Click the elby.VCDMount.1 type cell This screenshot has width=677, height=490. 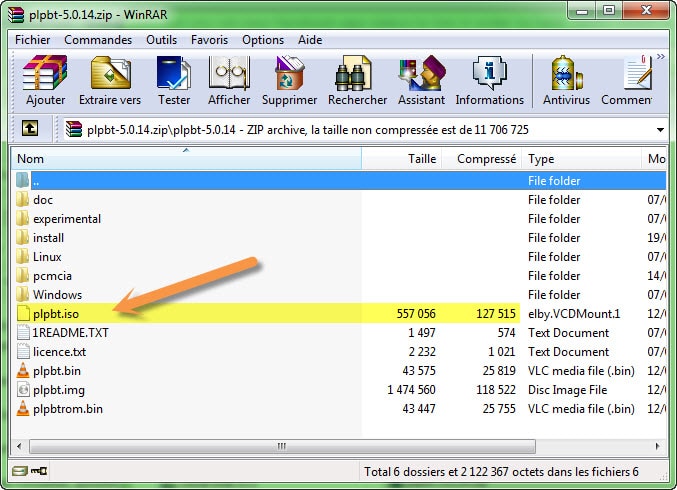pyautogui.click(x=574, y=313)
